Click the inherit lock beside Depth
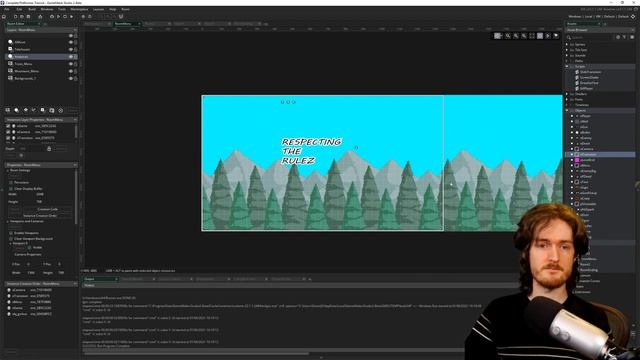Viewport: 640px width, 360px height. tap(49, 149)
